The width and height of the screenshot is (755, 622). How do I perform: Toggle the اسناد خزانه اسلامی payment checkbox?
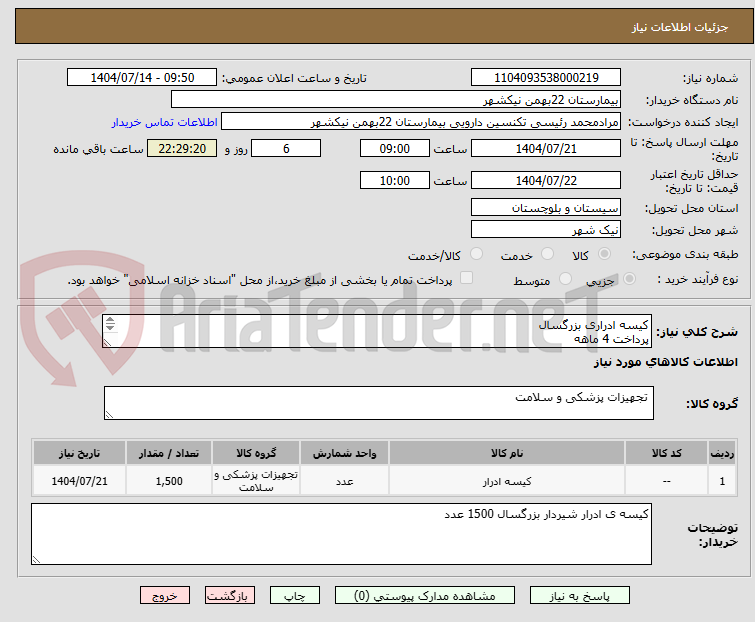pos(466,278)
